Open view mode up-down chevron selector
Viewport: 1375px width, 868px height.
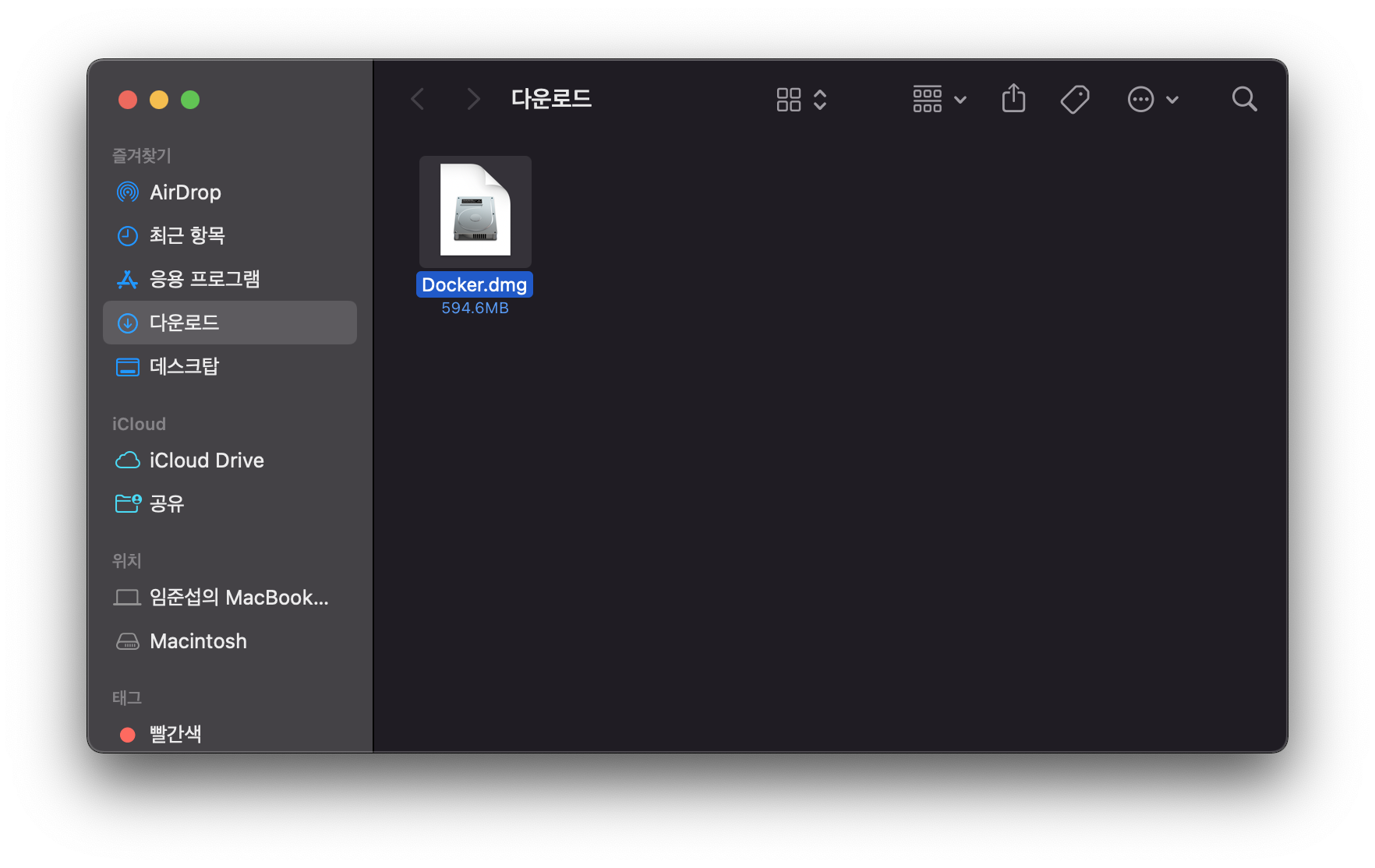click(x=820, y=100)
